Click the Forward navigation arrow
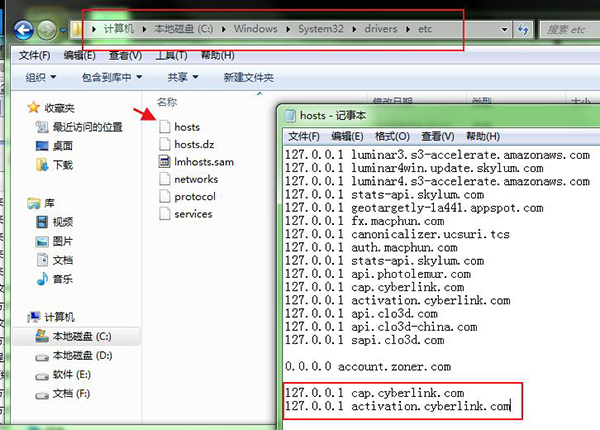This screenshot has height=430, width=600. [46, 29]
